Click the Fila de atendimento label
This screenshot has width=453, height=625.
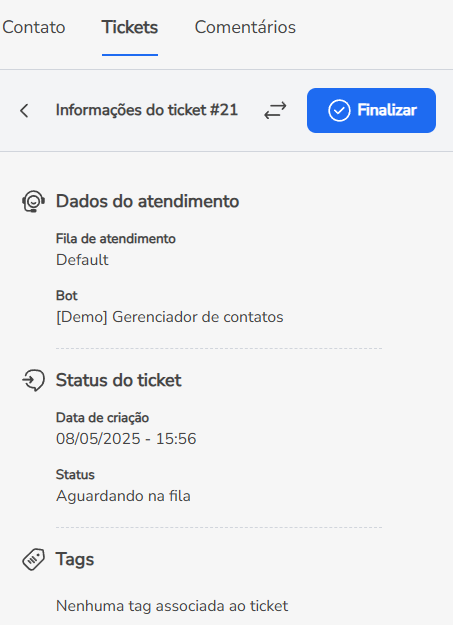116,239
